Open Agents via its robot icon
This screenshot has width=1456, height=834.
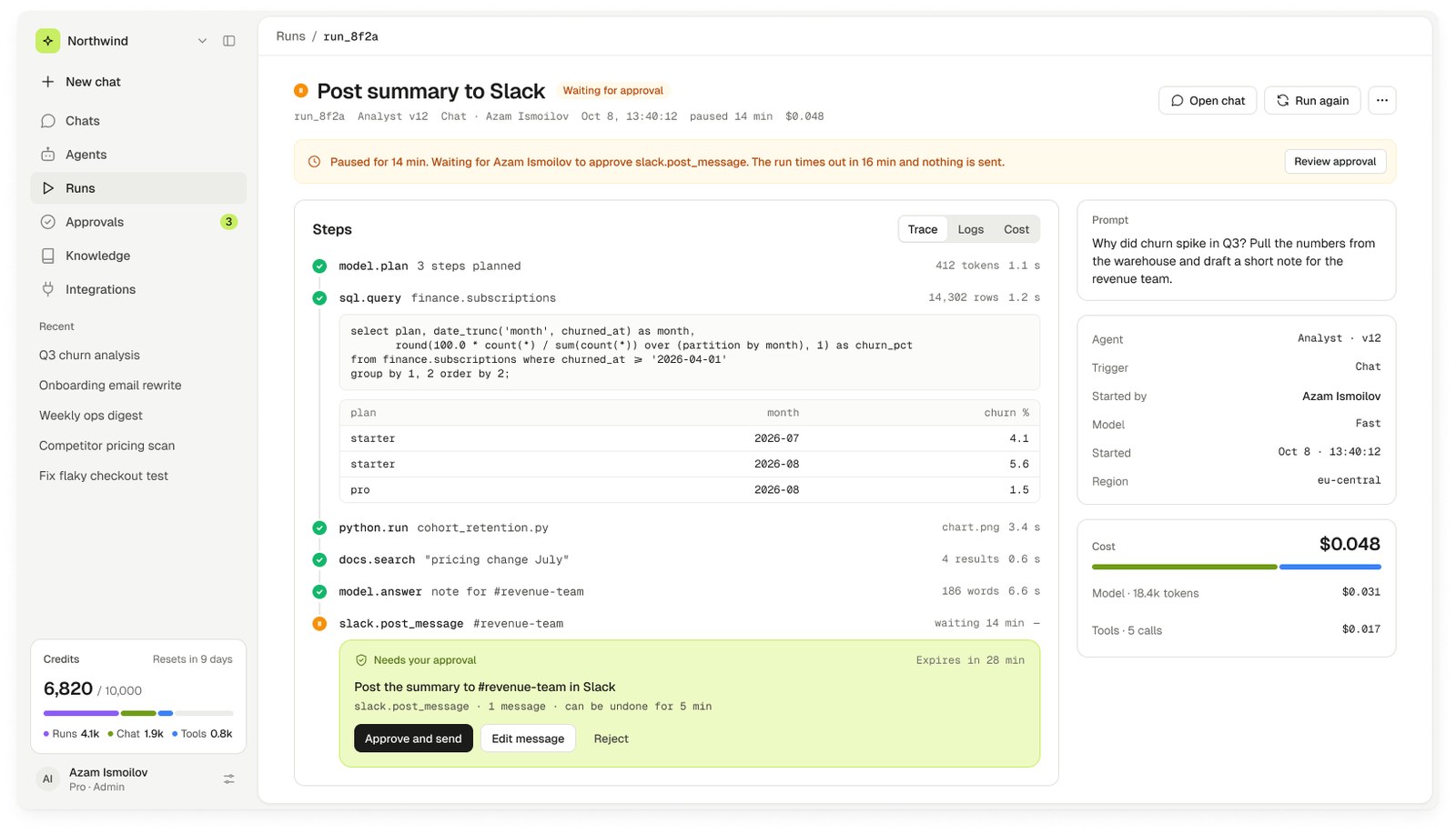tap(47, 155)
